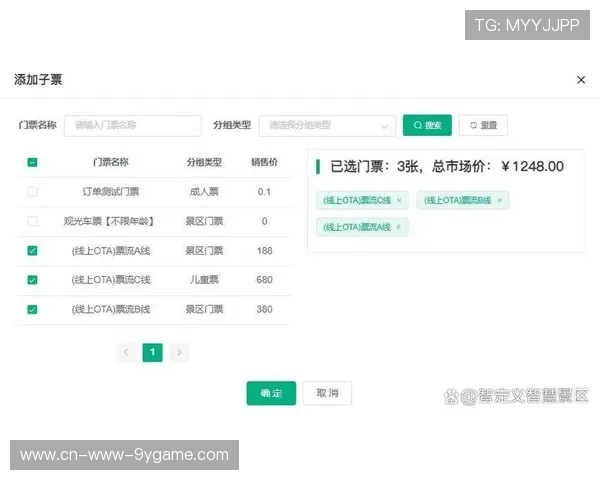Click the price 380 cell
This screenshot has height=480, width=600.
pos(264,309)
